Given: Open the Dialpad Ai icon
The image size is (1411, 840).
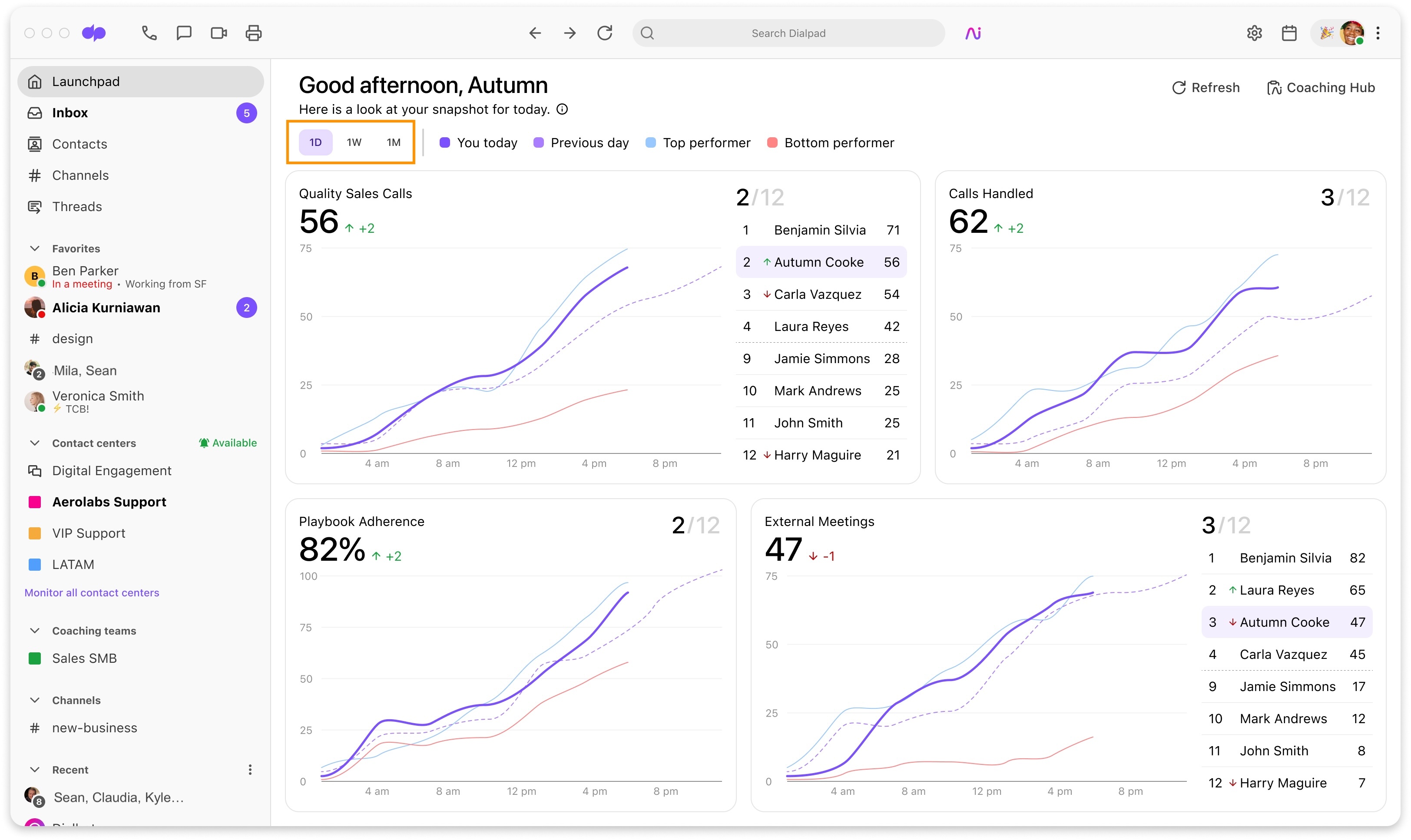Looking at the screenshot, I should (974, 33).
